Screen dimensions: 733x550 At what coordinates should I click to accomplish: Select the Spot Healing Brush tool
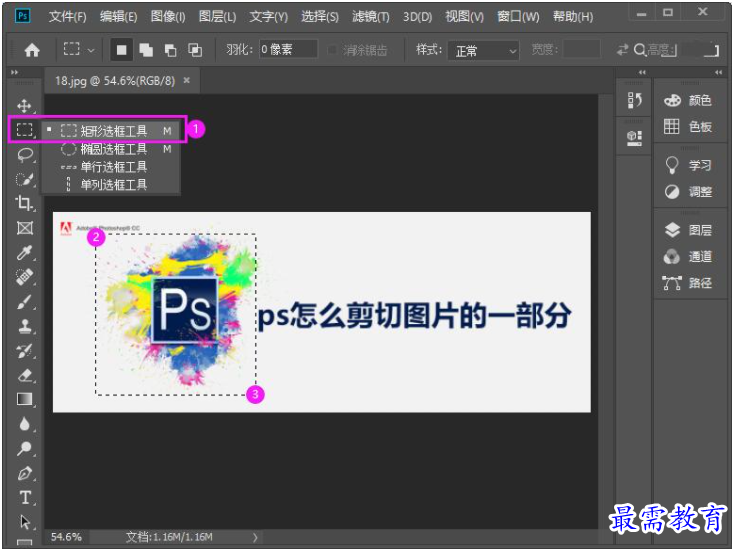24,277
